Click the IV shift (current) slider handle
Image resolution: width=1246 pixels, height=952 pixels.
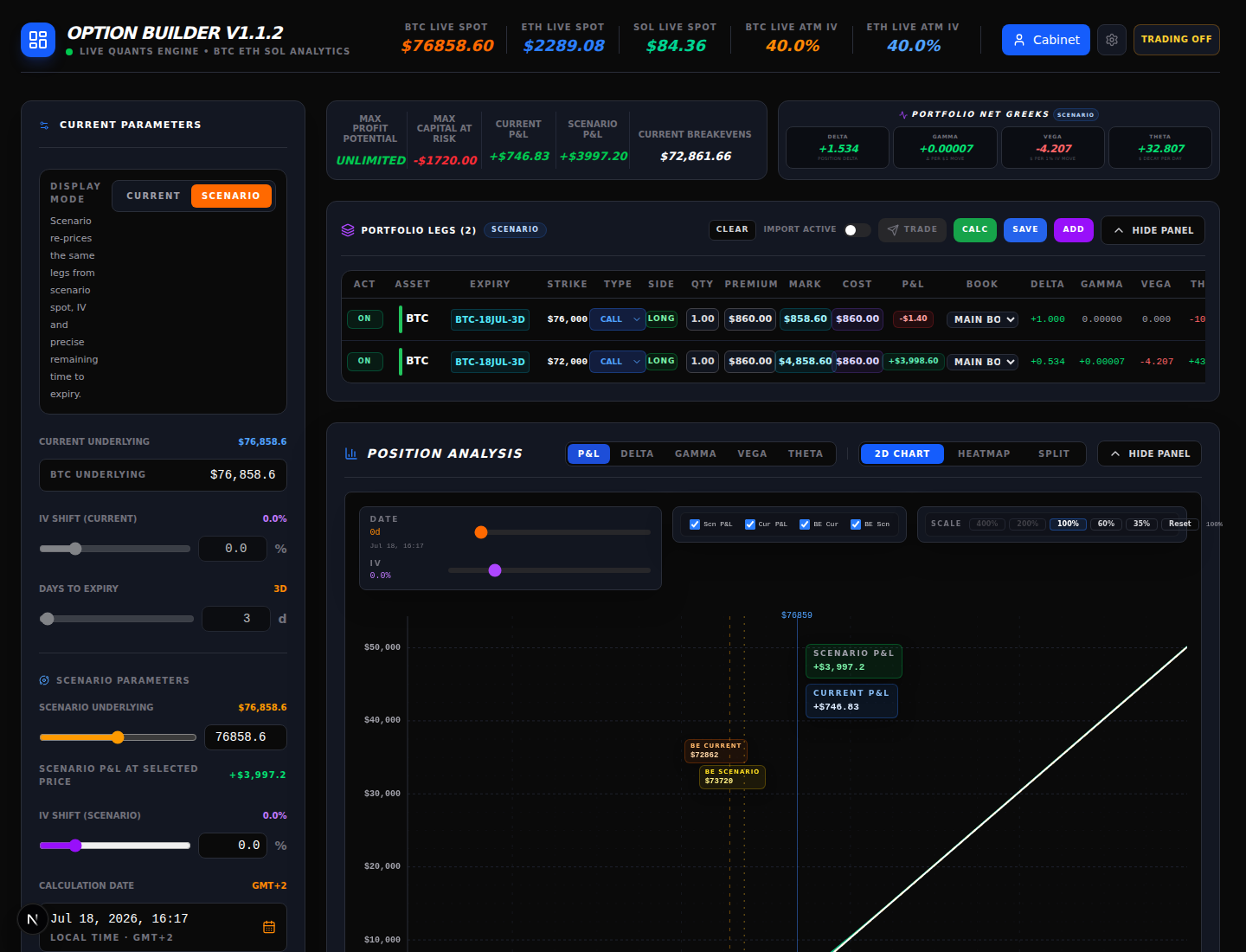(75, 549)
